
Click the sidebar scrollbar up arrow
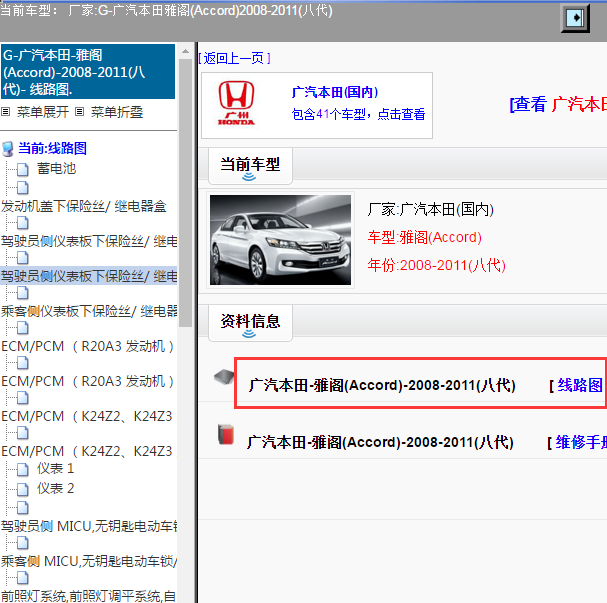(x=185, y=51)
